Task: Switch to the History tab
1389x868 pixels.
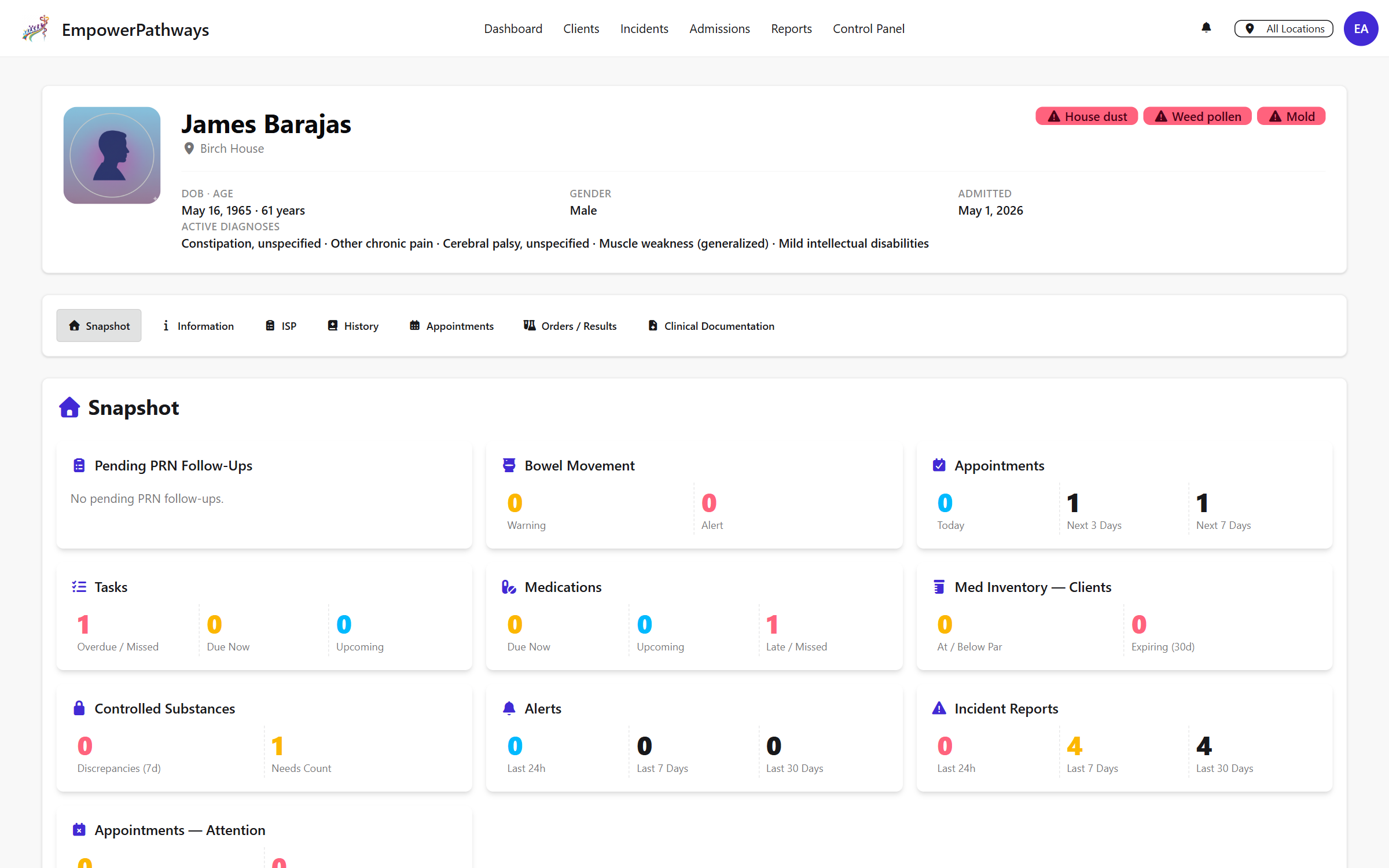Action: (x=353, y=326)
